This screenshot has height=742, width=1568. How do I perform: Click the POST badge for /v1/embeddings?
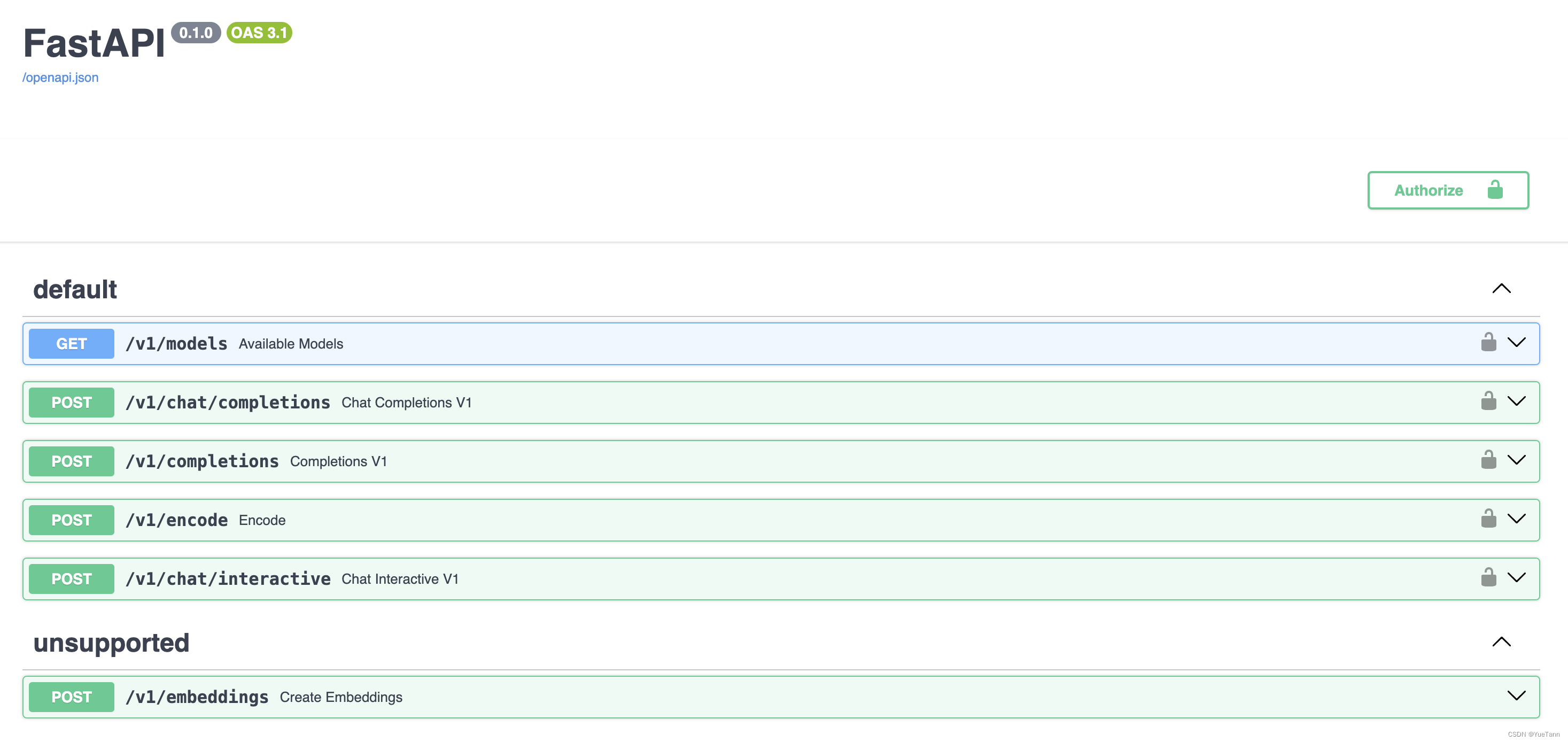[71, 697]
